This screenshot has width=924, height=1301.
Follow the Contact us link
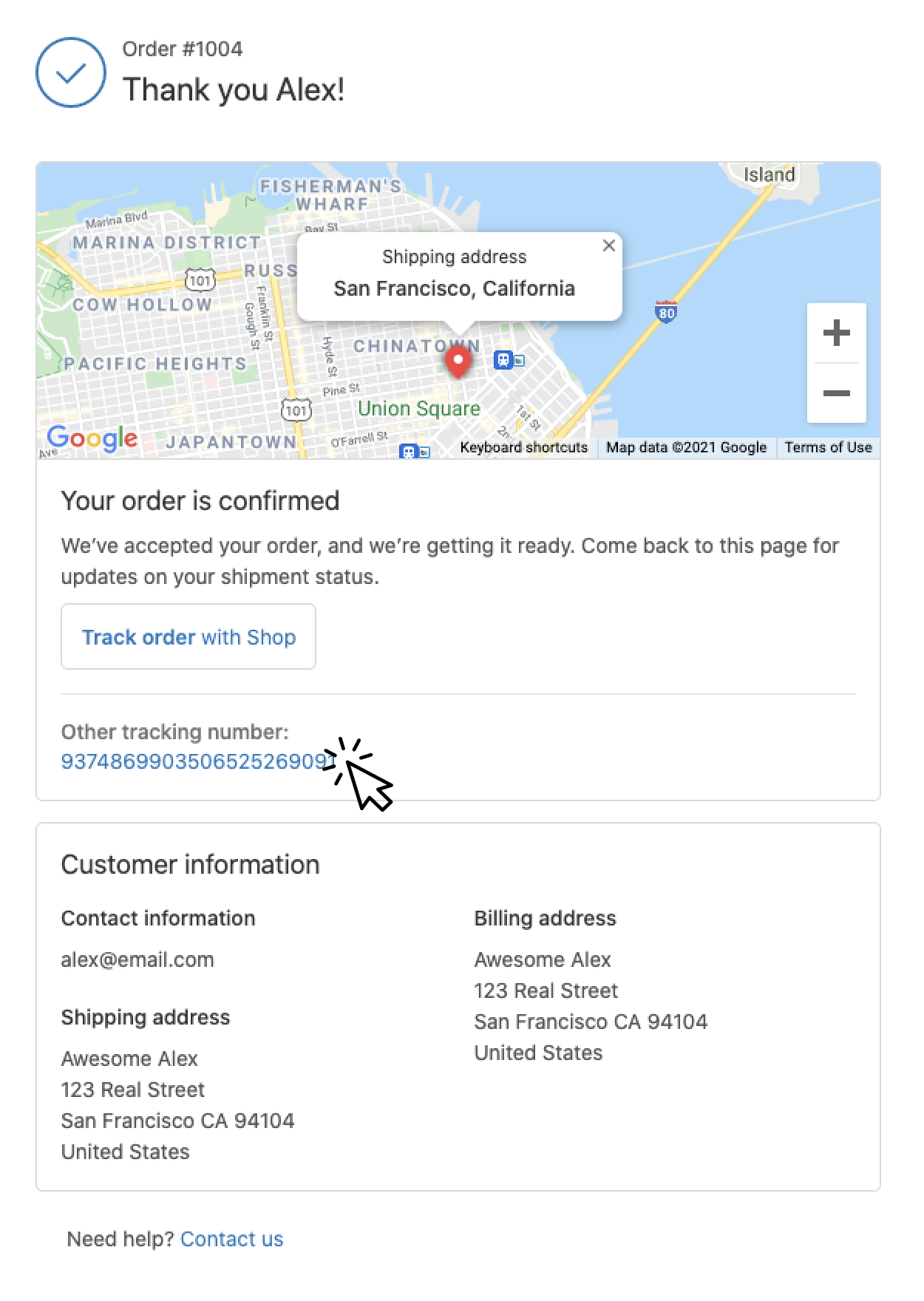pos(231,1240)
